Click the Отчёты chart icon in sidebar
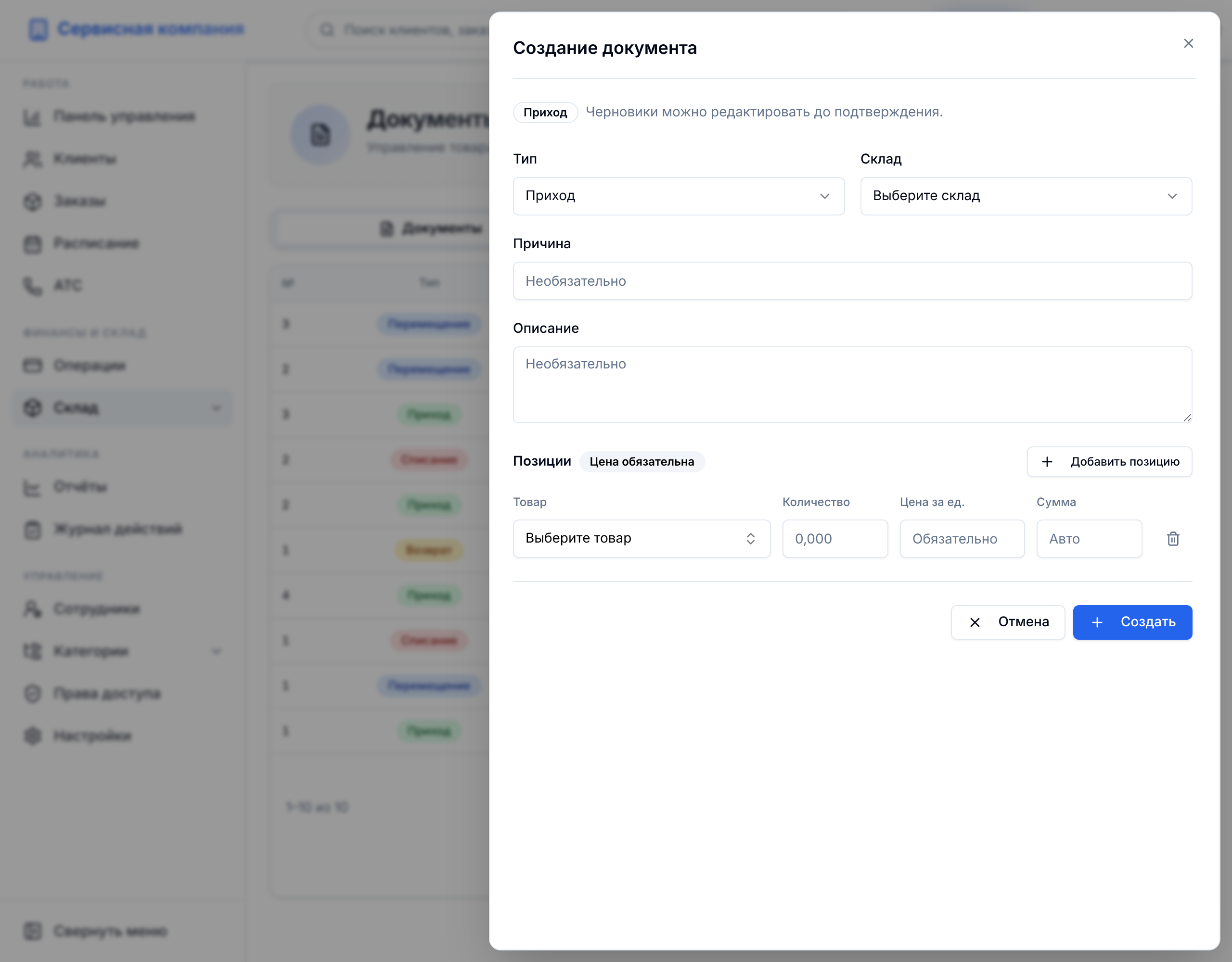Image resolution: width=1232 pixels, height=962 pixels. 33,487
